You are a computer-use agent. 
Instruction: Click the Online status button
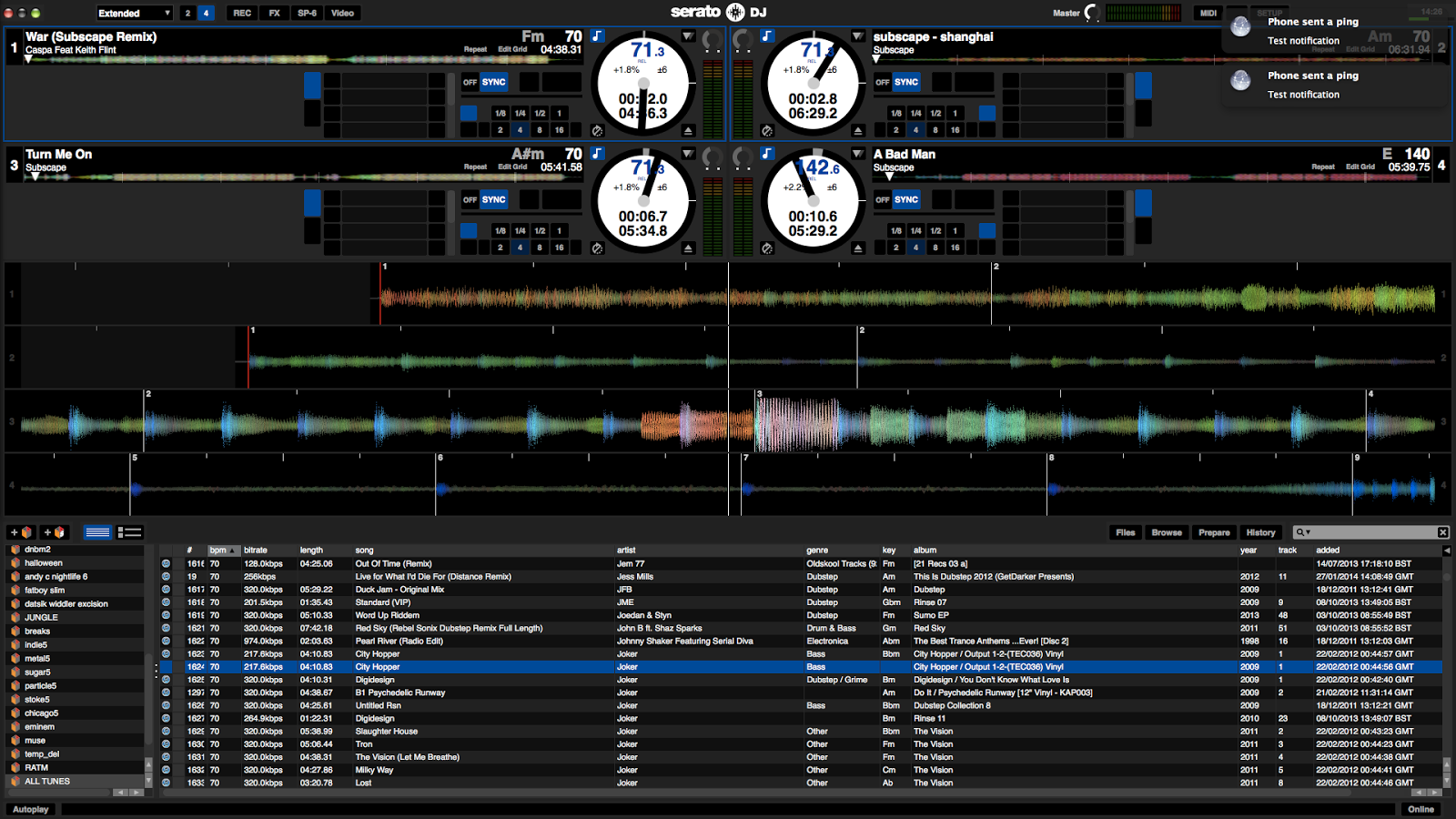[x=1421, y=809]
